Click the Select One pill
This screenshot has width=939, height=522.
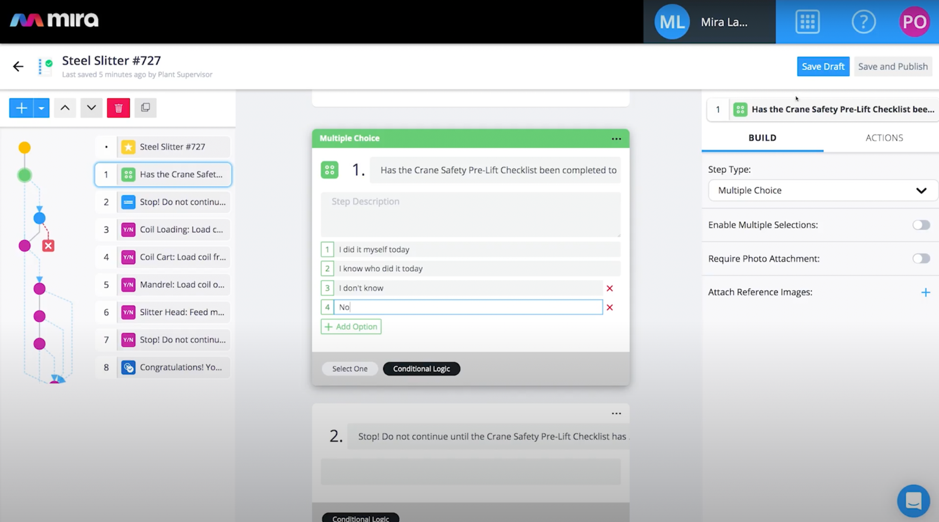tap(350, 369)
